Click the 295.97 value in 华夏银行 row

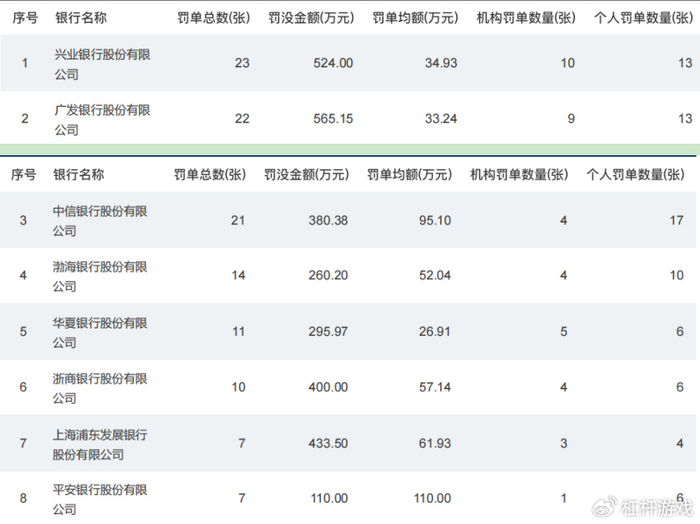328,332
